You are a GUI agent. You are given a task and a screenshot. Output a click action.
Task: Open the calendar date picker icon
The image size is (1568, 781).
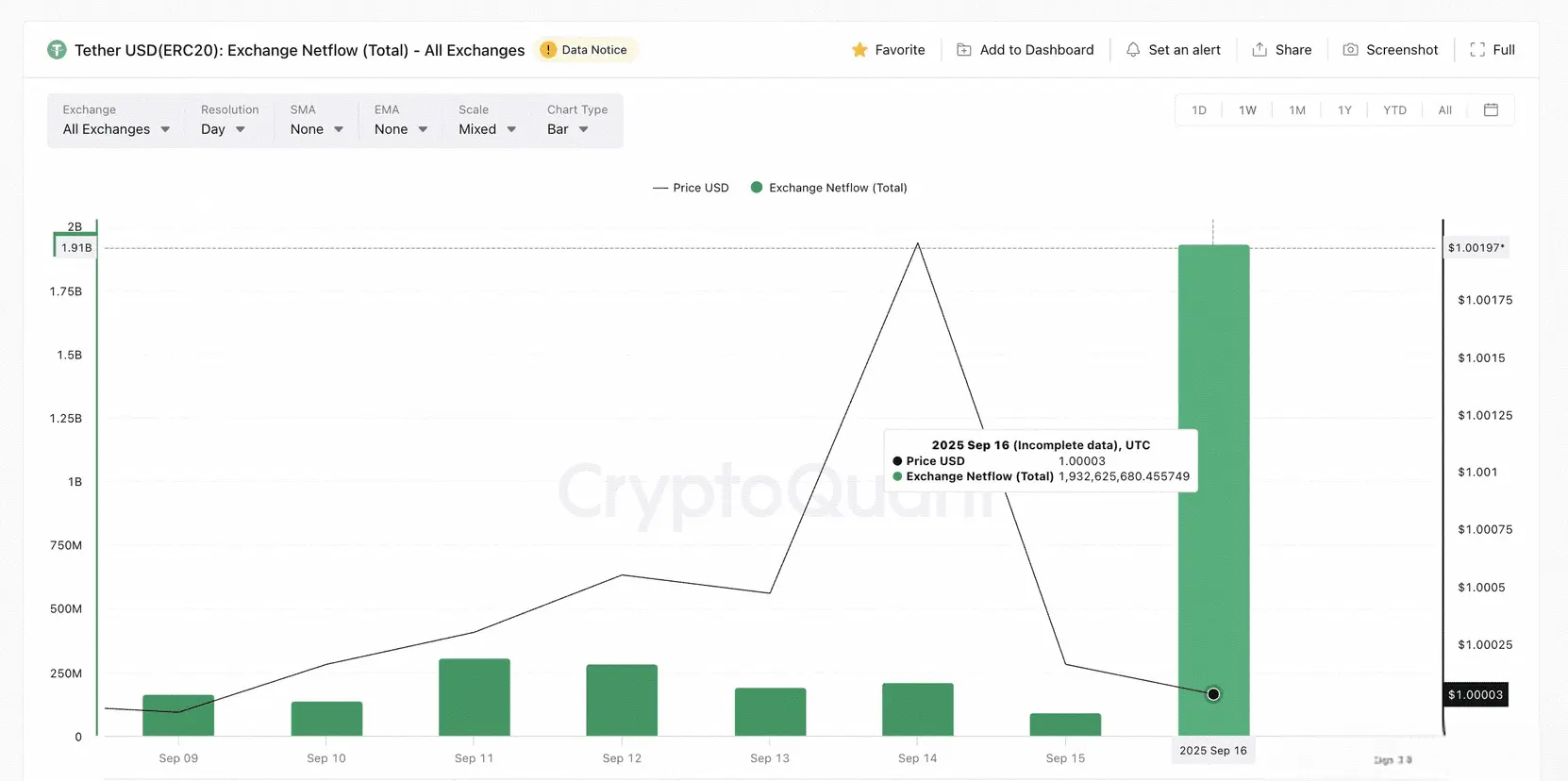(x=1491, y=110)
